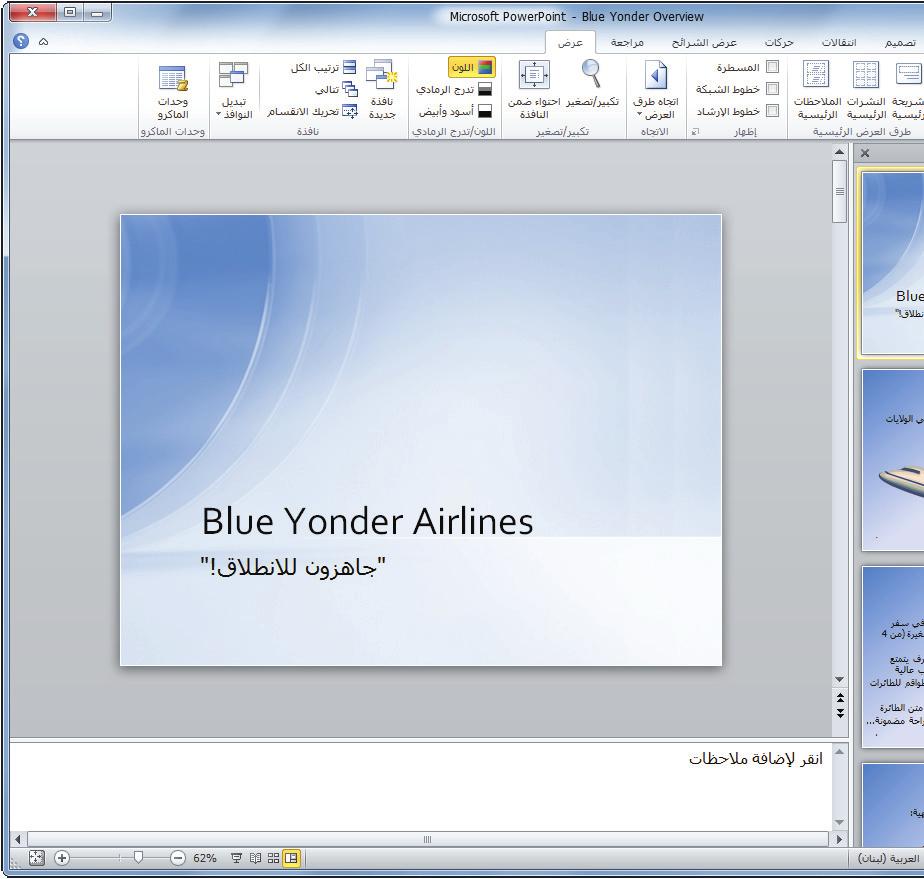Click the Arabic subtitle on the slide
This screenshot has height=879, width=924.
click(293, 567)
